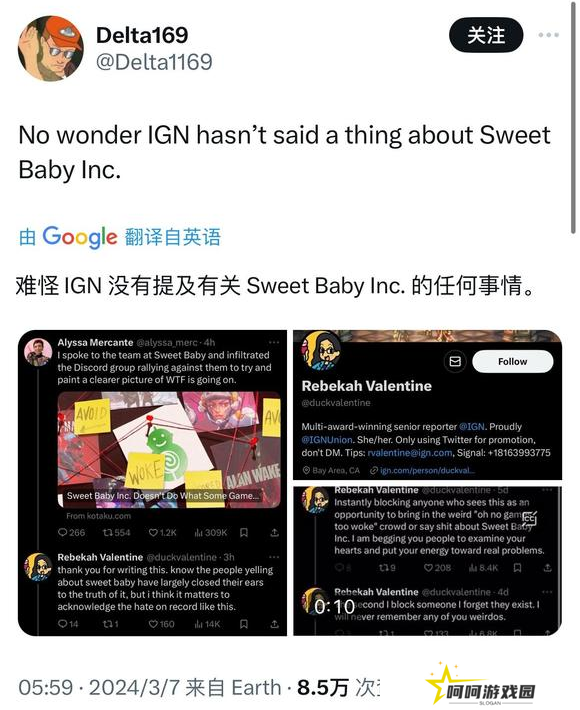580x710 pixels.
Task: Open the ign.com/person/duckval link
Action: [427, 470]
